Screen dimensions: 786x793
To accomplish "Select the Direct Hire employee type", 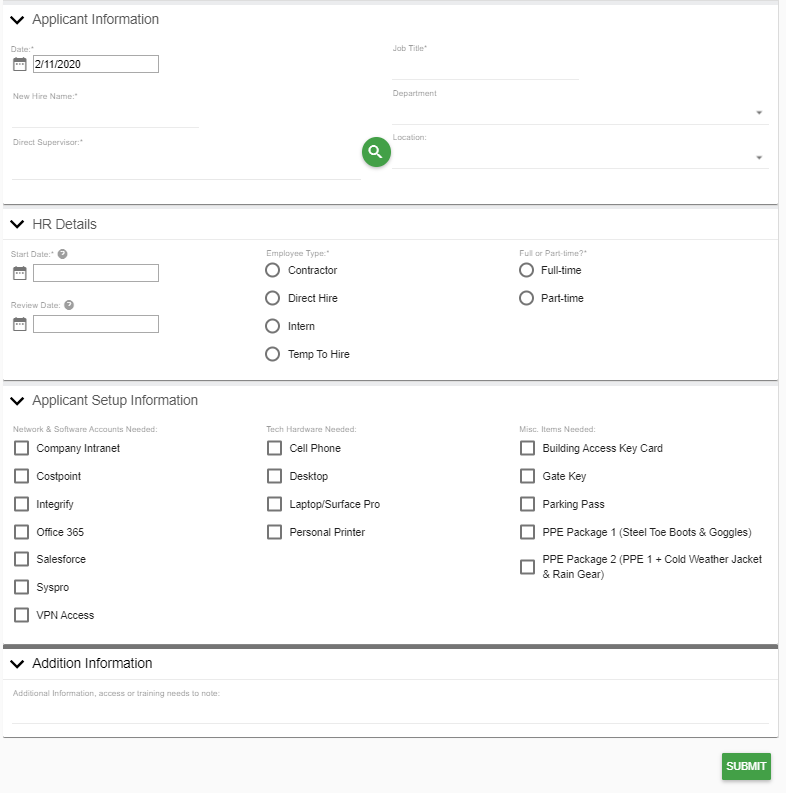I will (x=272, y=298).
